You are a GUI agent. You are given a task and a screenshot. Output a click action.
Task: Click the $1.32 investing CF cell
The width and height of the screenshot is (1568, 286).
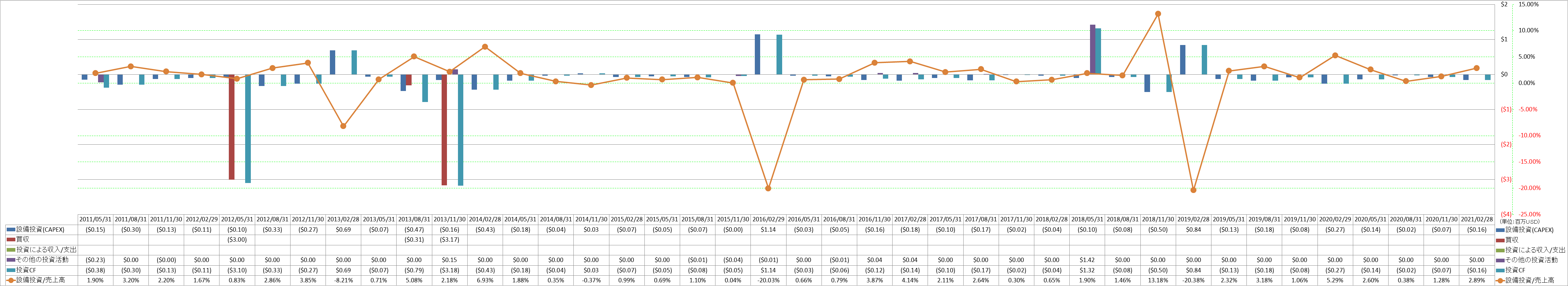pos(1087,270)
